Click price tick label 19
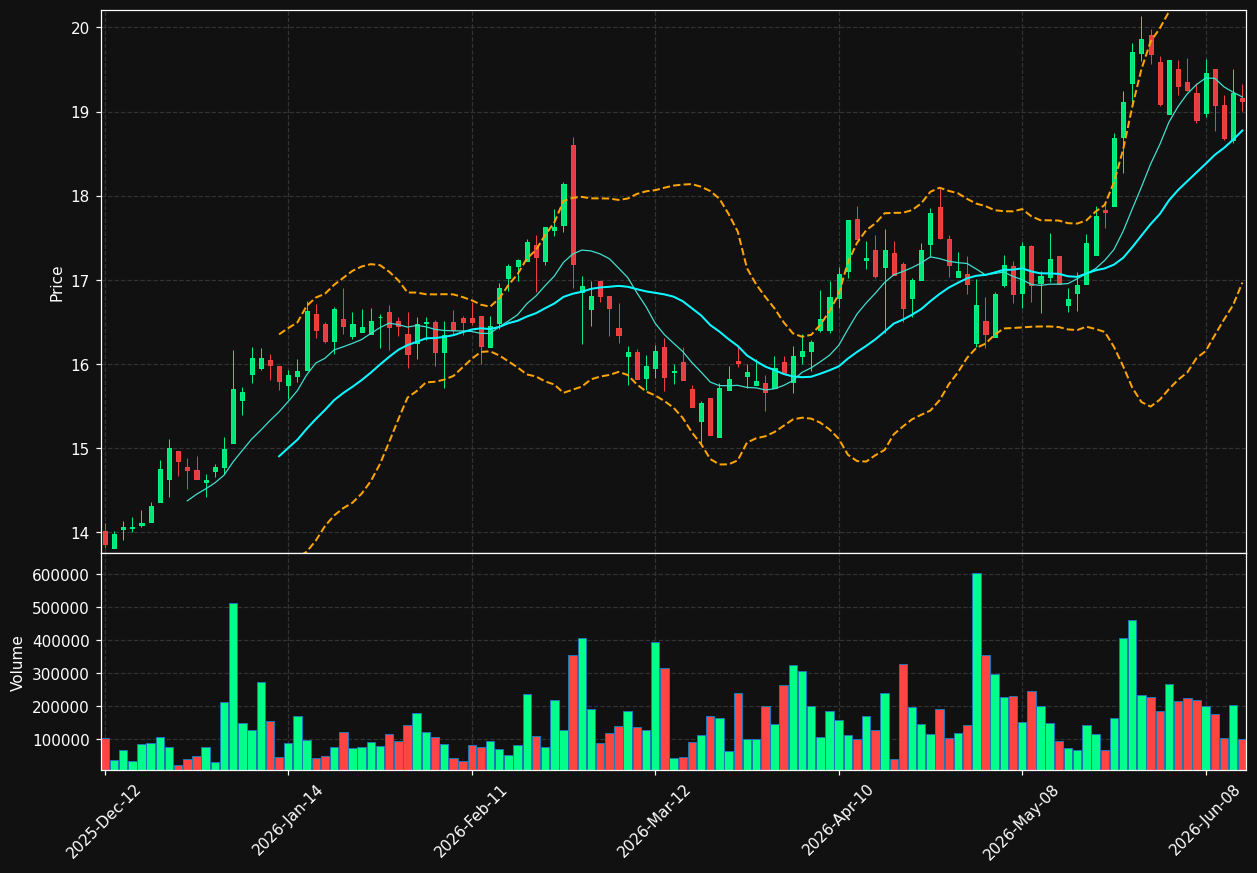Image resolution: width=1257 pixels, height=873 pixels. pos(80,112)
